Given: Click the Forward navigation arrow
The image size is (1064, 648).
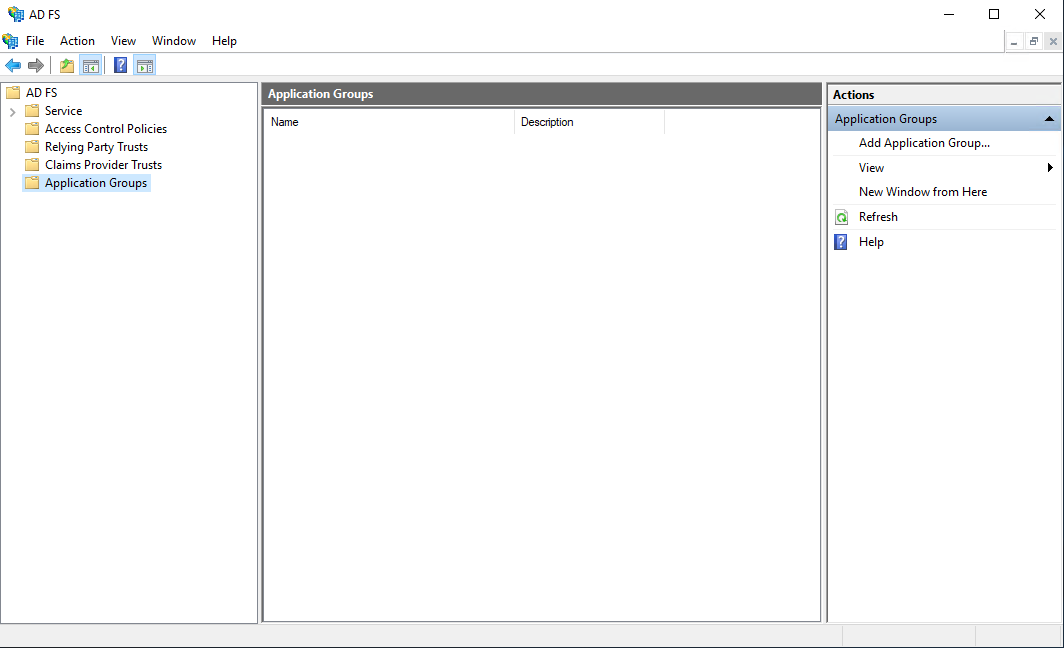Looking at the screenshot, I should coord(37,65).
